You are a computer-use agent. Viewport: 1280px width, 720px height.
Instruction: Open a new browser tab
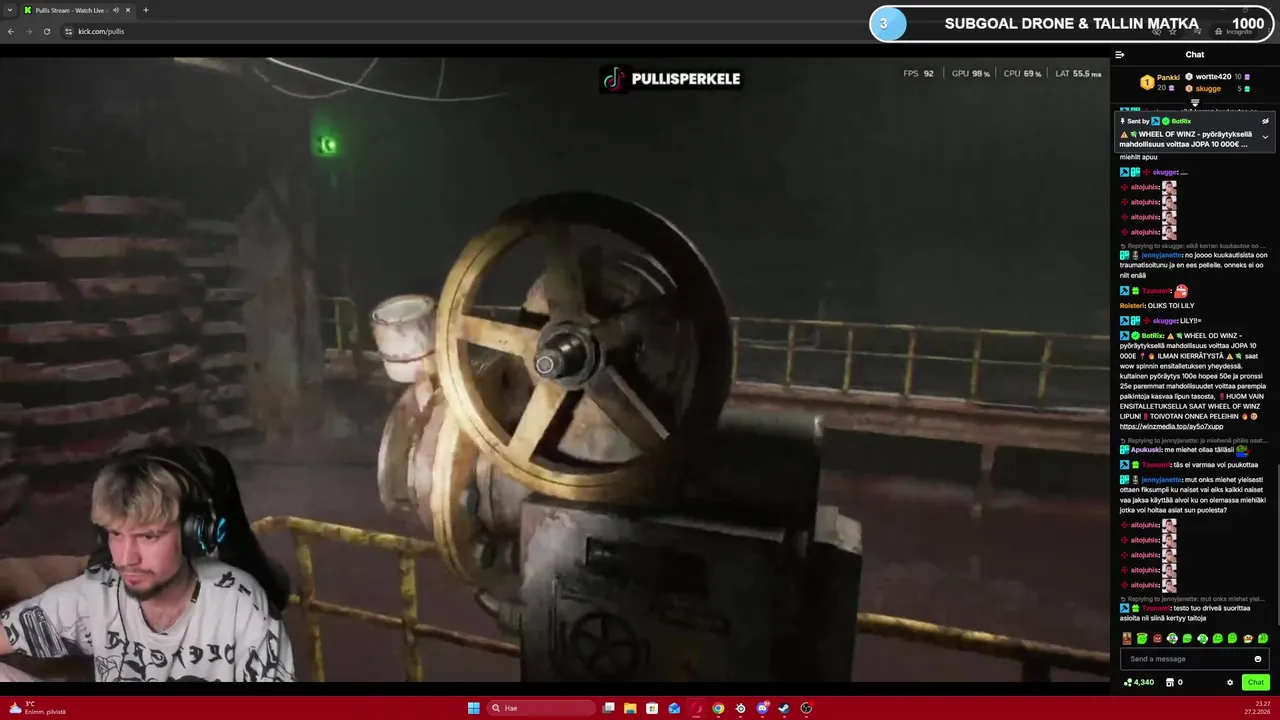pos(146,10)
